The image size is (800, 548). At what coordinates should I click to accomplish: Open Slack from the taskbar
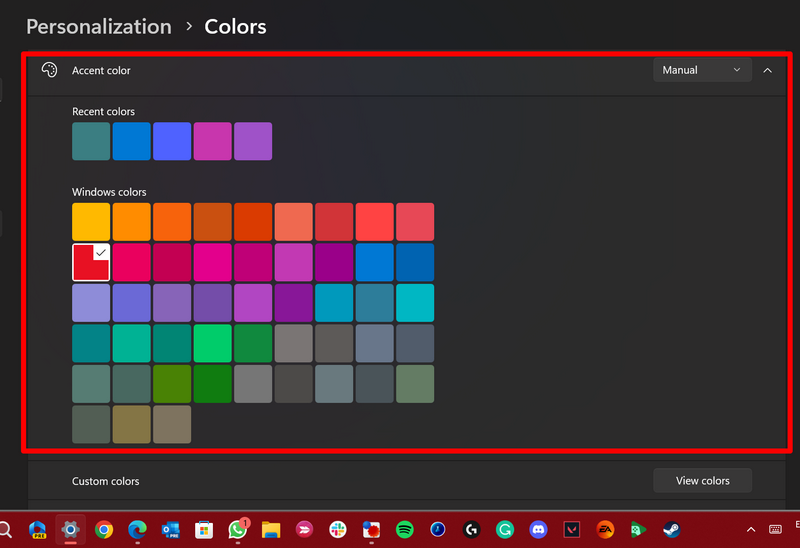pyautogui.click(x=337, y=529)
